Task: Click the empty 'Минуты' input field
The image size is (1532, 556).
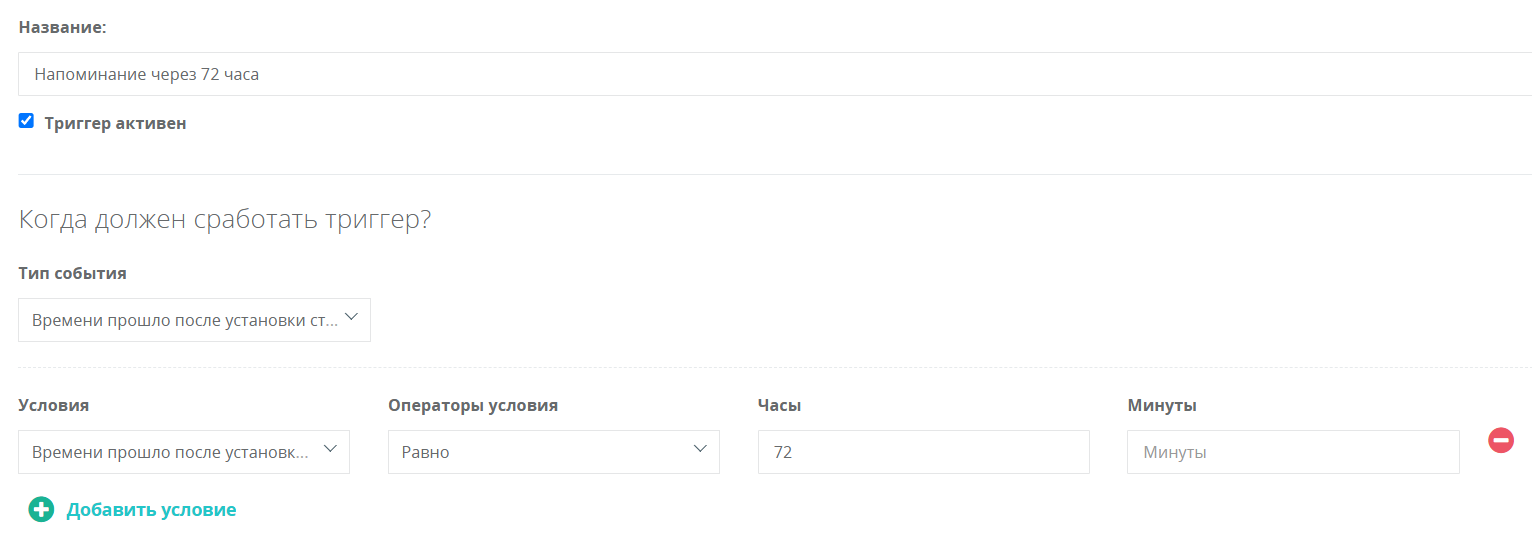Action: tap(1293, 452)
